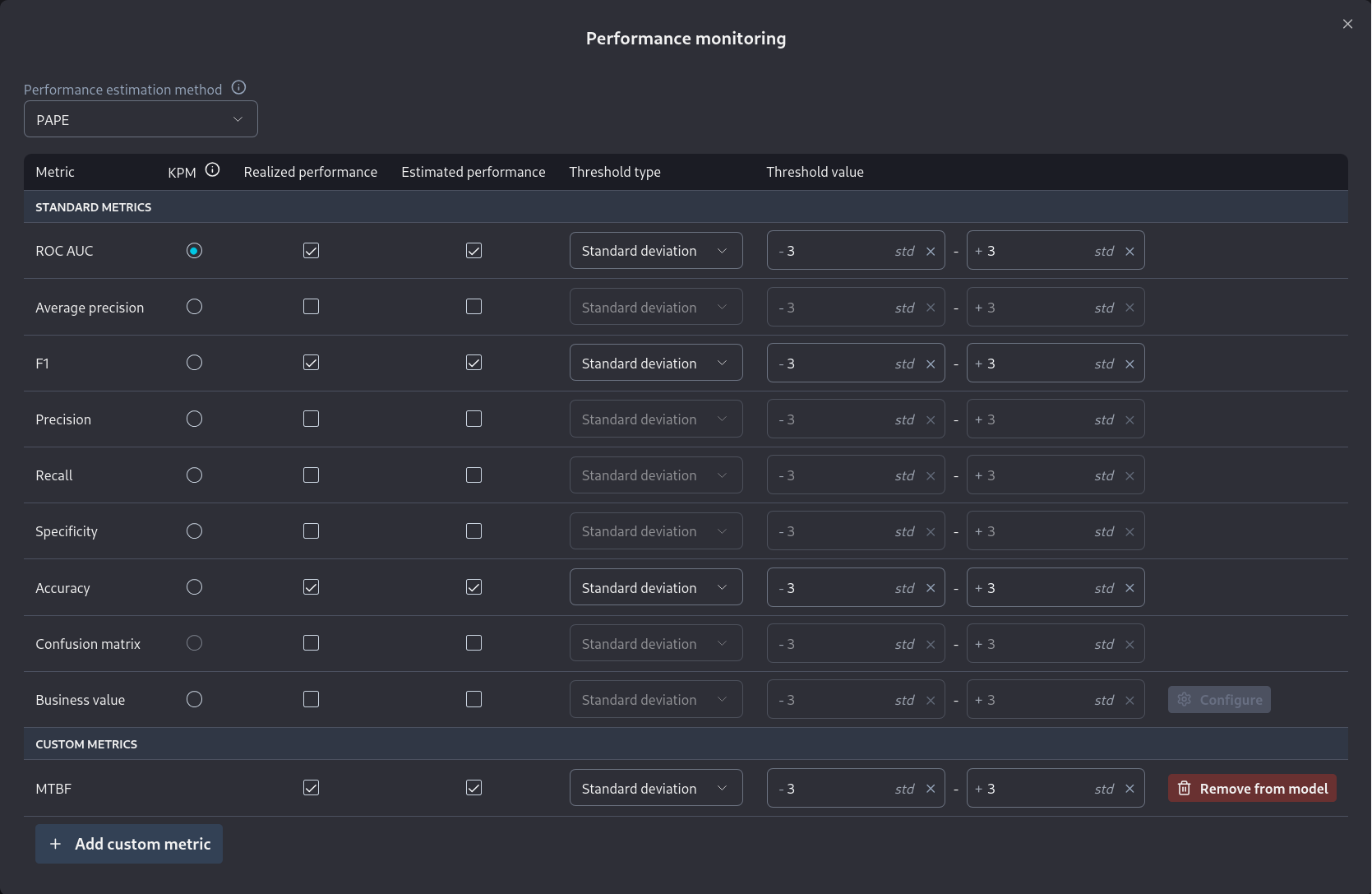Clear MTBF lower threshold with X icon
The height and width of the screenshot is (894, 1372).
click(931, 789)
